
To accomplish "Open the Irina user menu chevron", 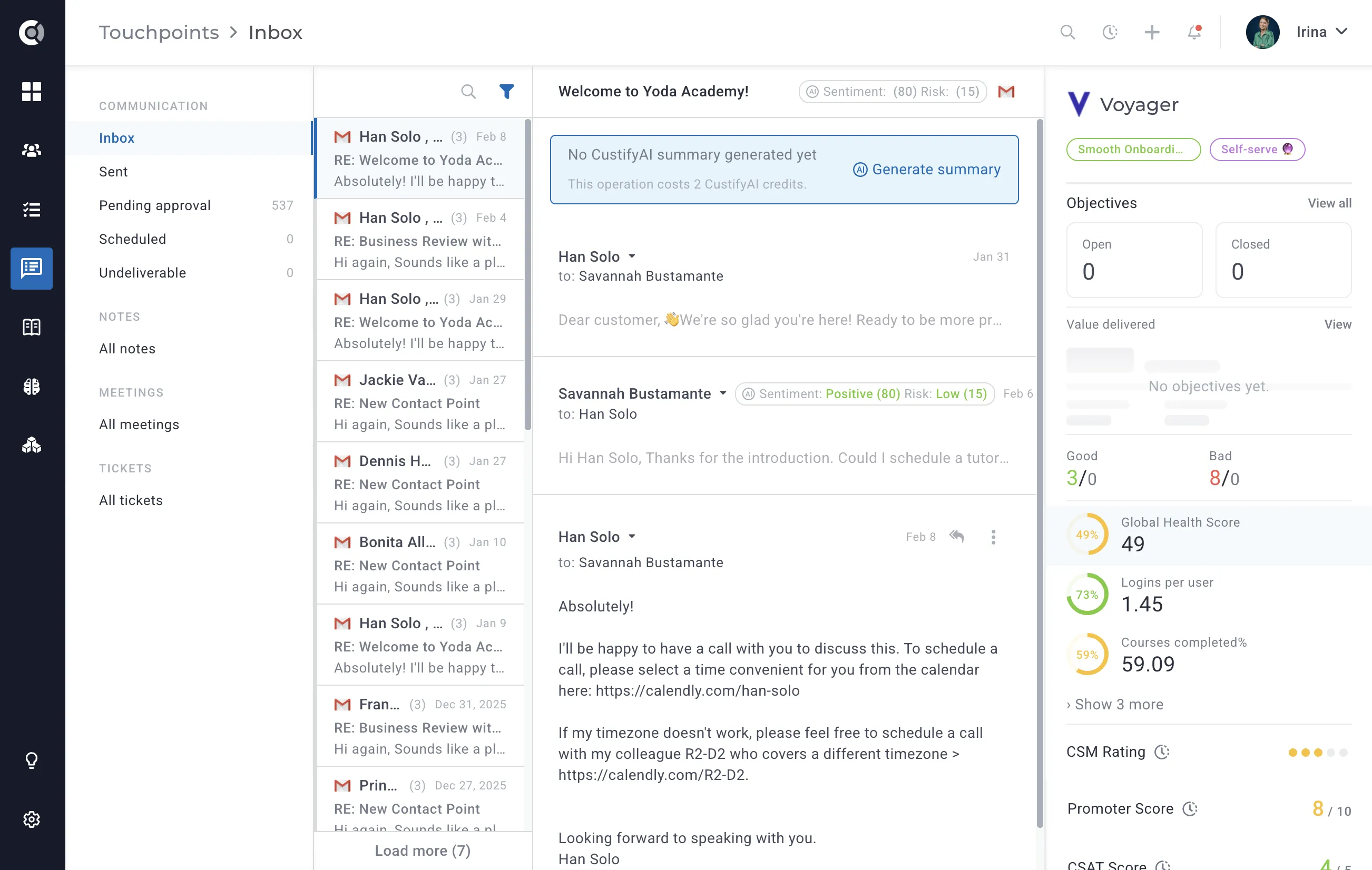I will [x=1342, y=32].
